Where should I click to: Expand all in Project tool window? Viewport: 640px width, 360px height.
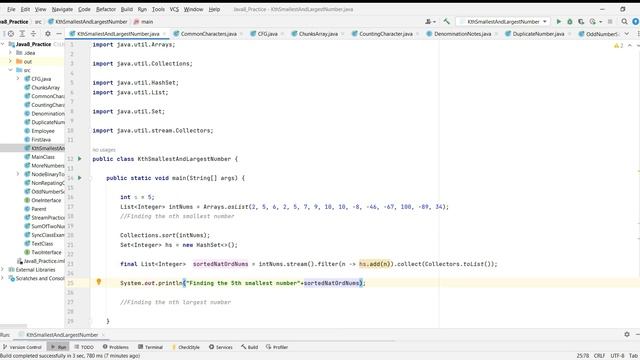pos(22,34)
